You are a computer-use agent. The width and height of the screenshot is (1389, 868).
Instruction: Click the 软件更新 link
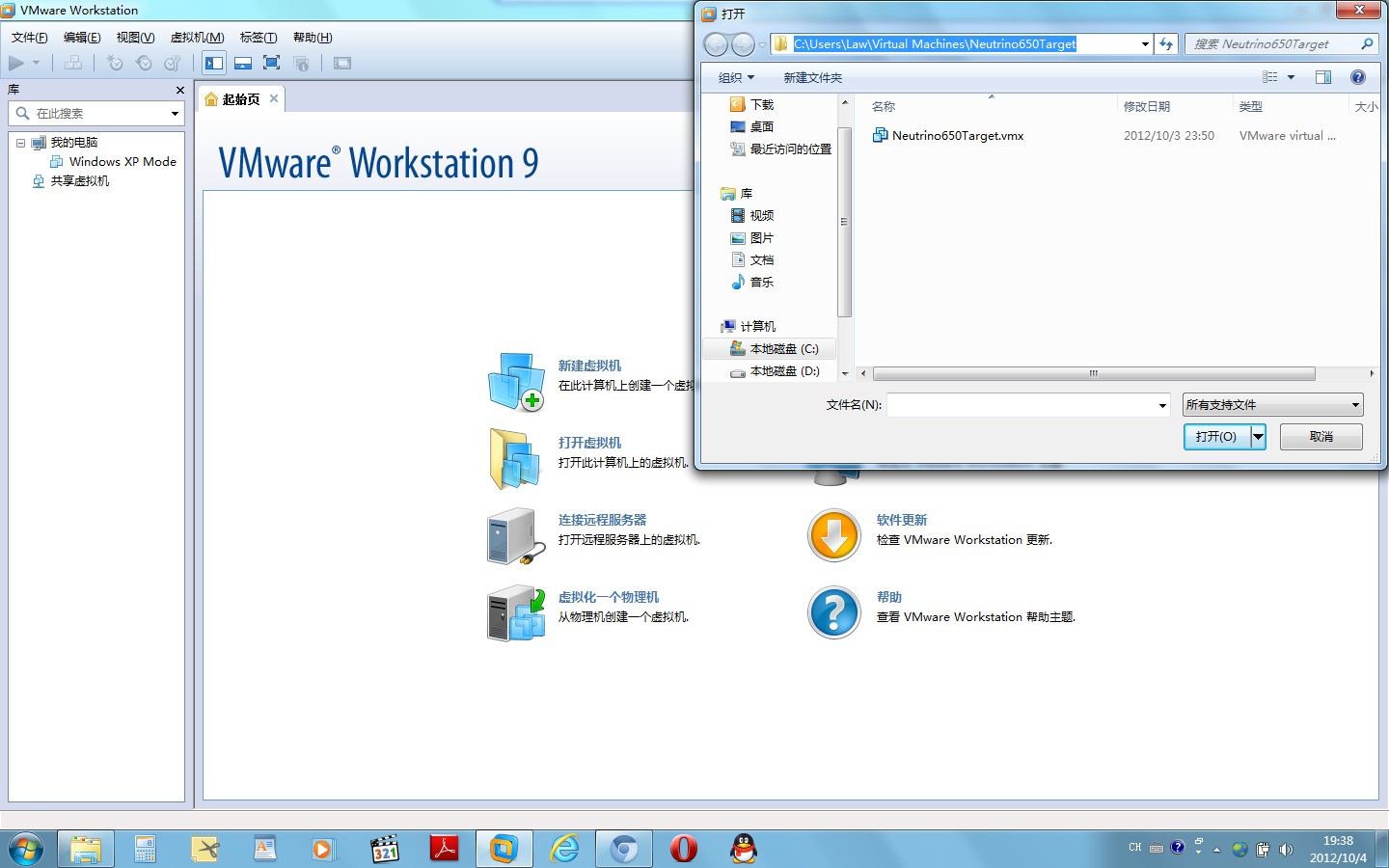[x=901, y=520]
